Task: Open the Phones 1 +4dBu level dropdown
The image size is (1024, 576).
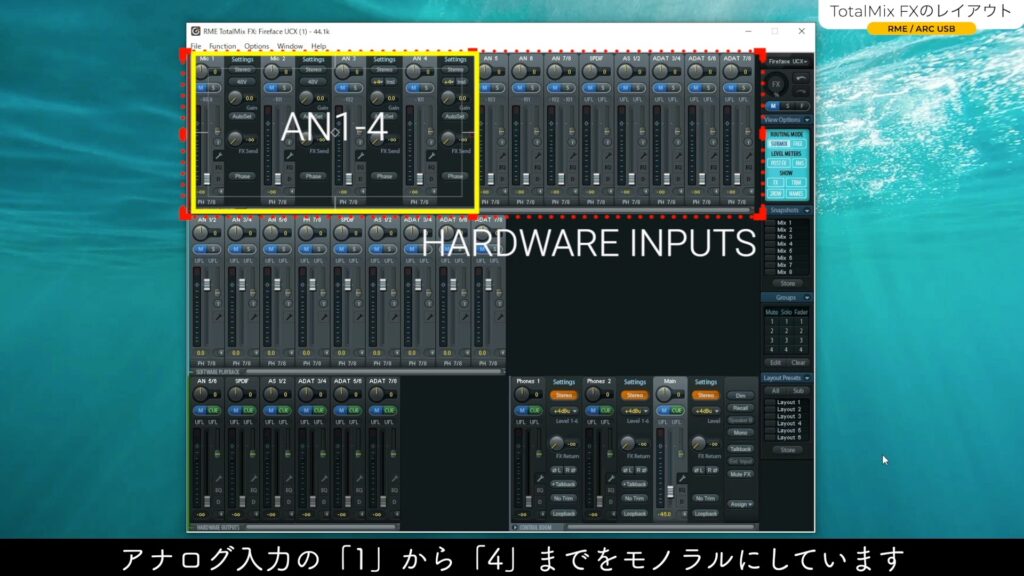Action: click(x=564, y=411)
